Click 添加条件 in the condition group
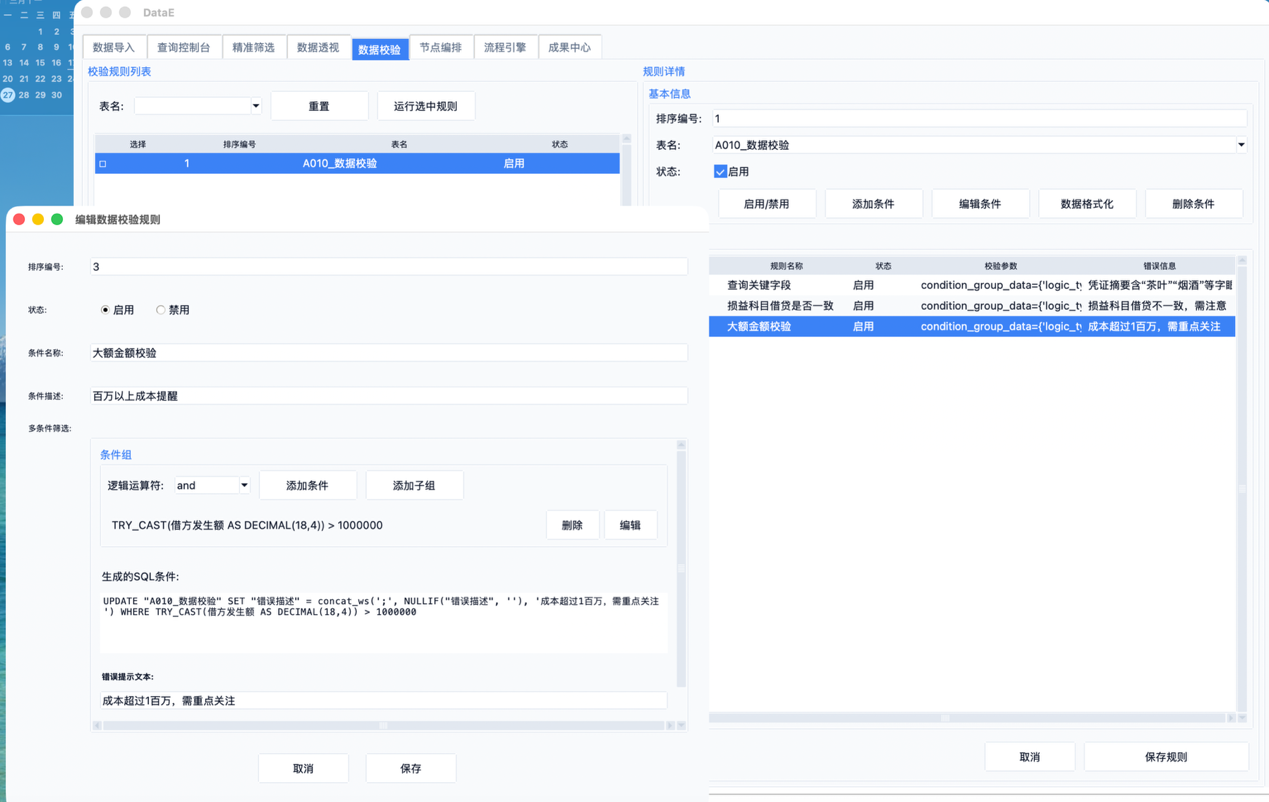Image resolution: width=1269 pixels, height=802 pixels. coord(307,486)
